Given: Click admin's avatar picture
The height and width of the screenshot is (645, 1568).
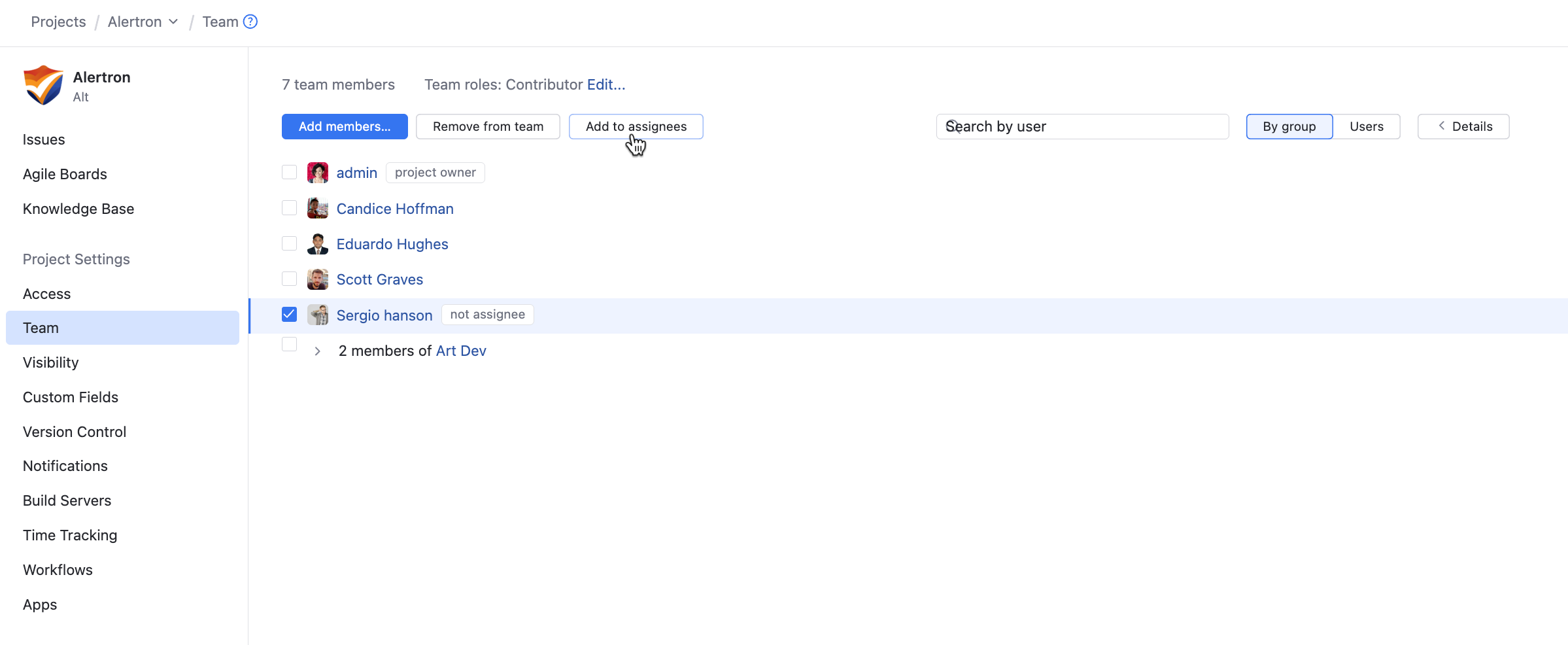Looking at the screenshot, I should pyautogui.click(x=318, y=173).
